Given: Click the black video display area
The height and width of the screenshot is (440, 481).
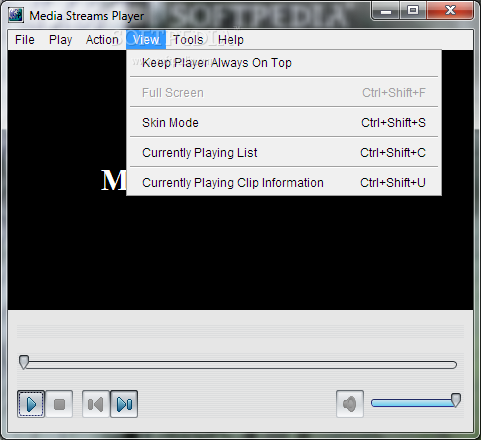Looking at the screenshot, I should [x=240, y=253].
